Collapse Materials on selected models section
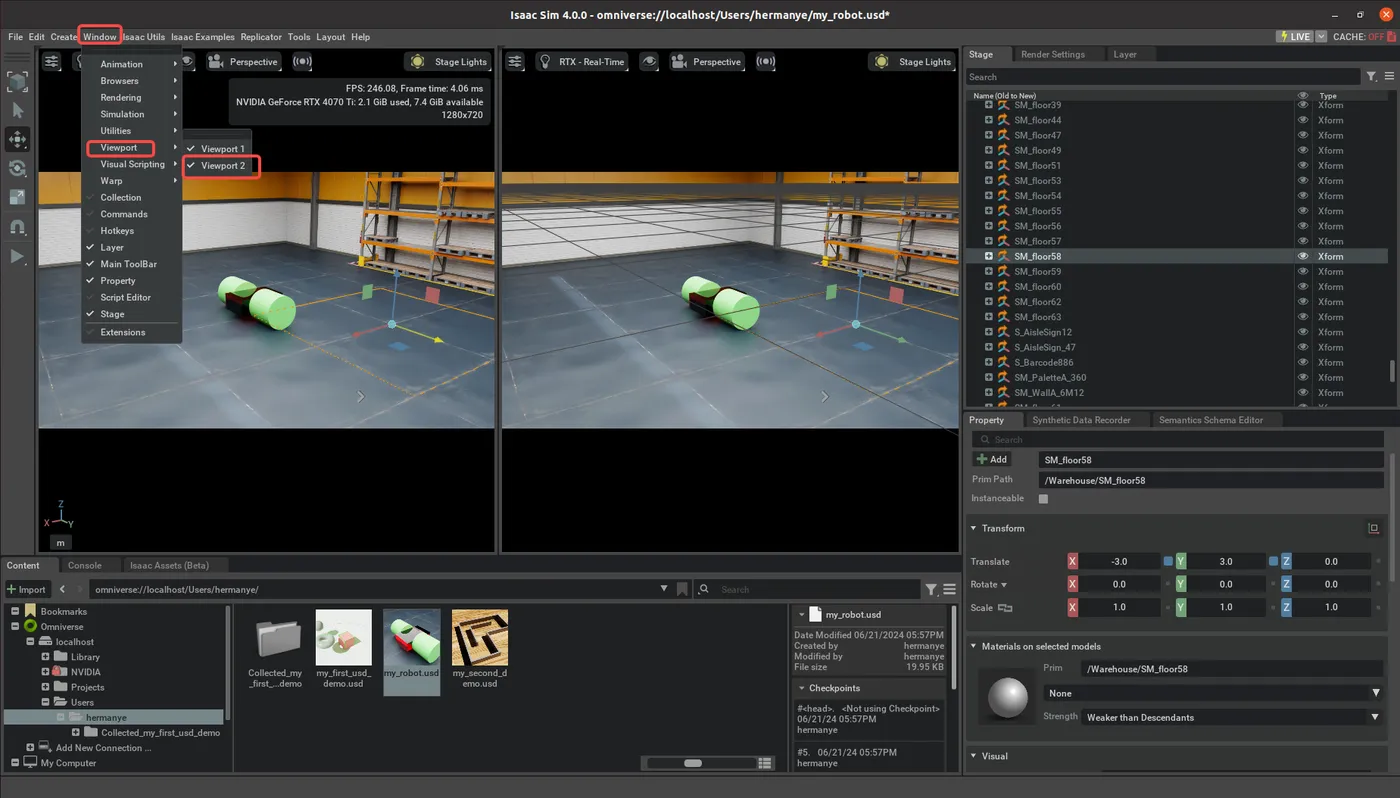The height and width of the screenshot is (798, 1400). coord(974,647)
